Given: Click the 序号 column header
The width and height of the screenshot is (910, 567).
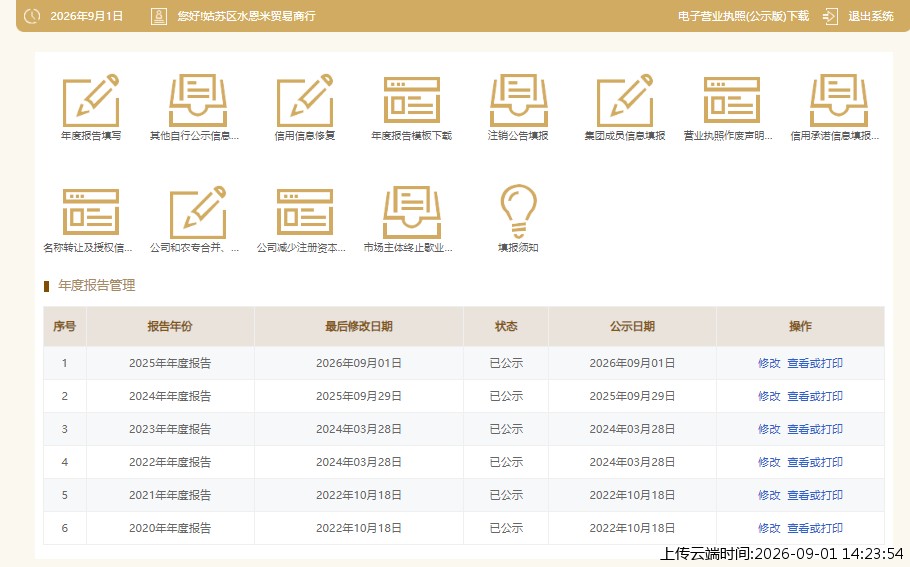Looking at the screenshot, I should tap(64, 327).
